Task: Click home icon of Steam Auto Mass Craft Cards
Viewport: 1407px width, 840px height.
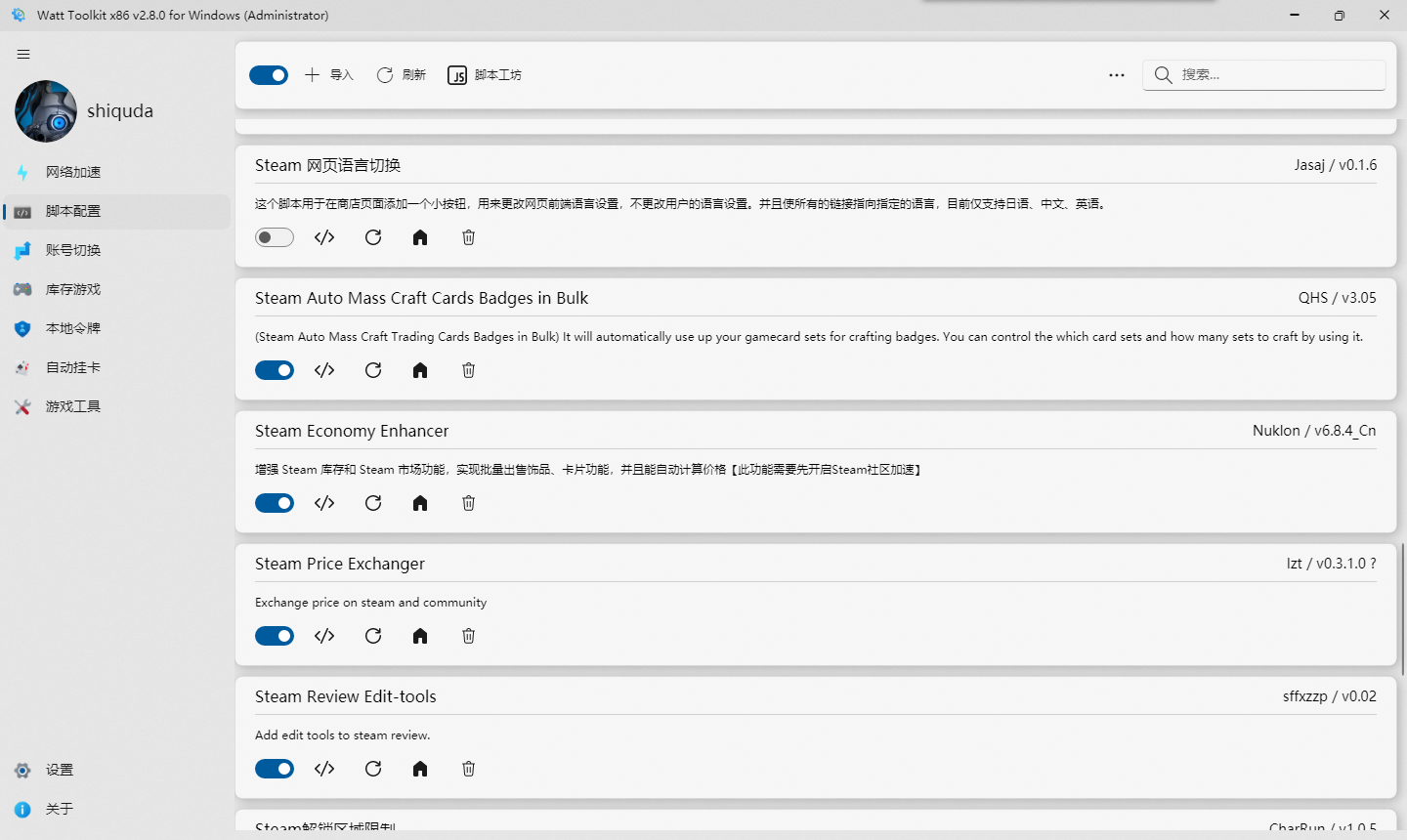Action: pos(419,370)
